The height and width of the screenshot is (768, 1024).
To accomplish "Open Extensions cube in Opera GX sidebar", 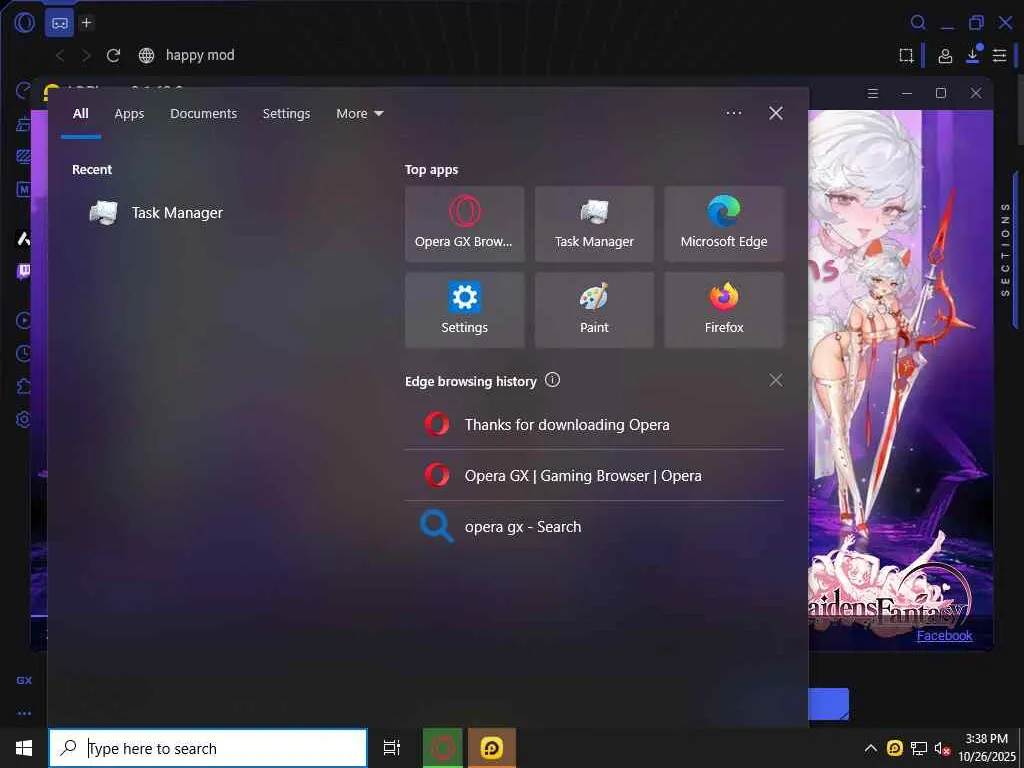I will 23,386.
